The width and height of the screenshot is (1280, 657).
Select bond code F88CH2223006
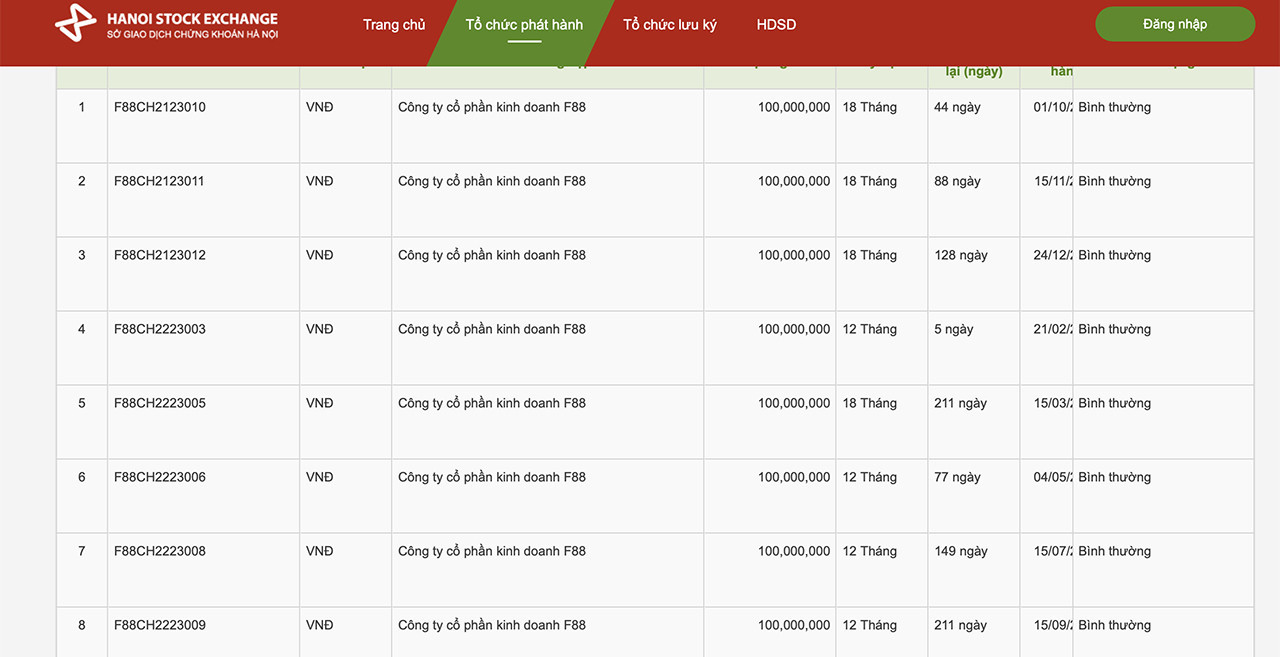point(160,478)
